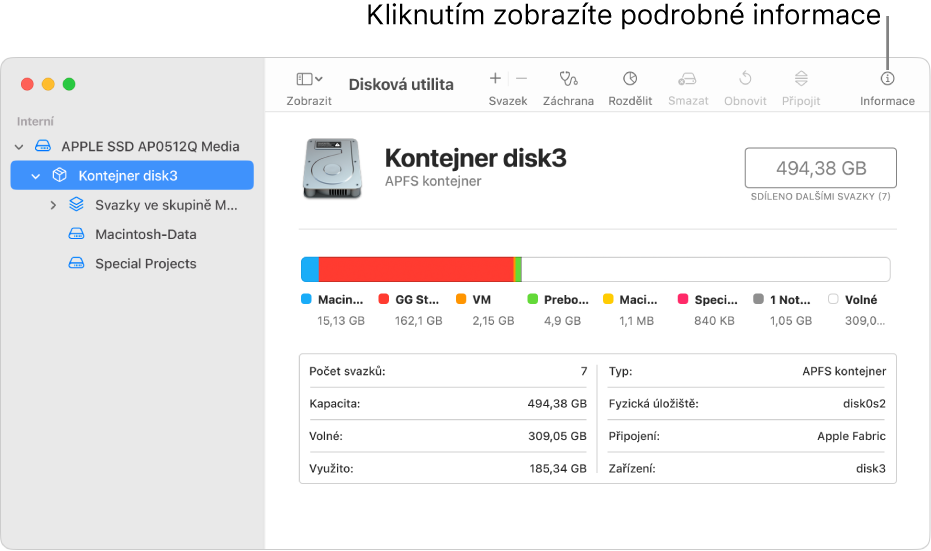This screenshot has width=931, height=551.
Task: Click the Disková utilita window title
Action: coord(401,84)
